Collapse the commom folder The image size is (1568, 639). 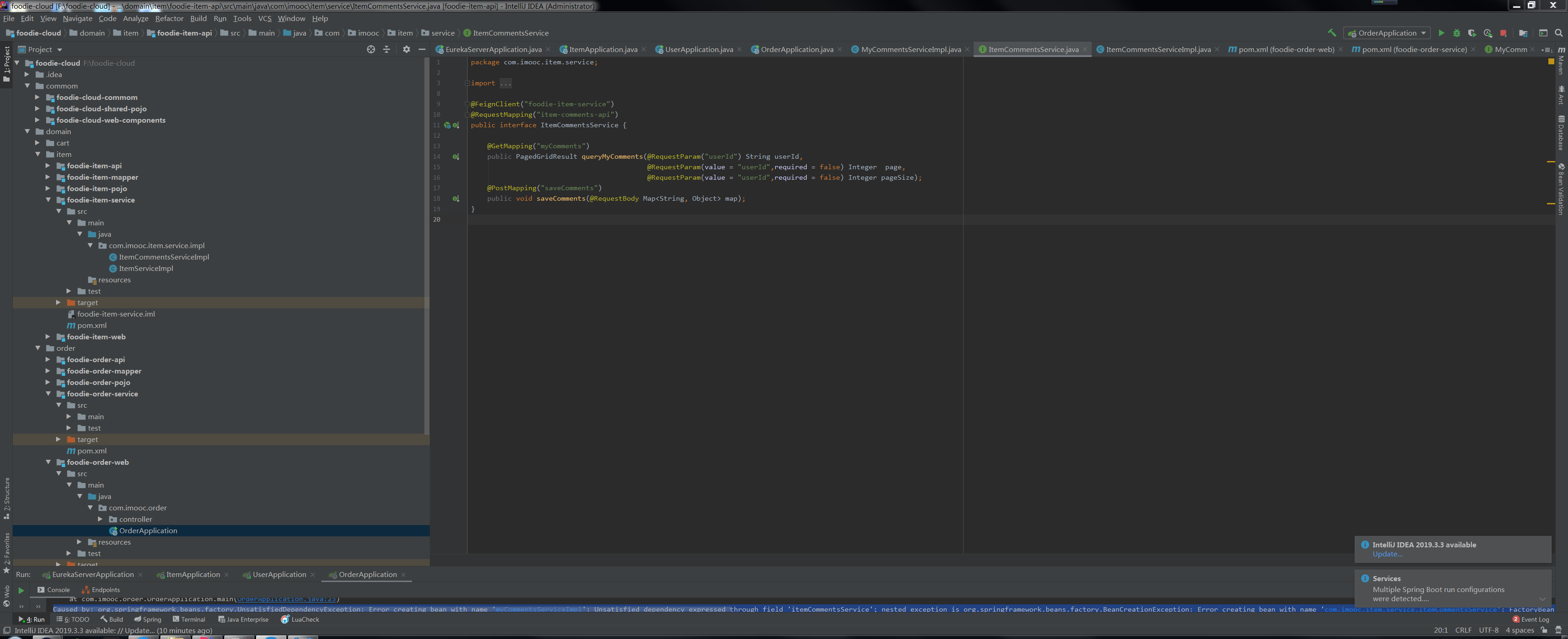pos(27,86)
